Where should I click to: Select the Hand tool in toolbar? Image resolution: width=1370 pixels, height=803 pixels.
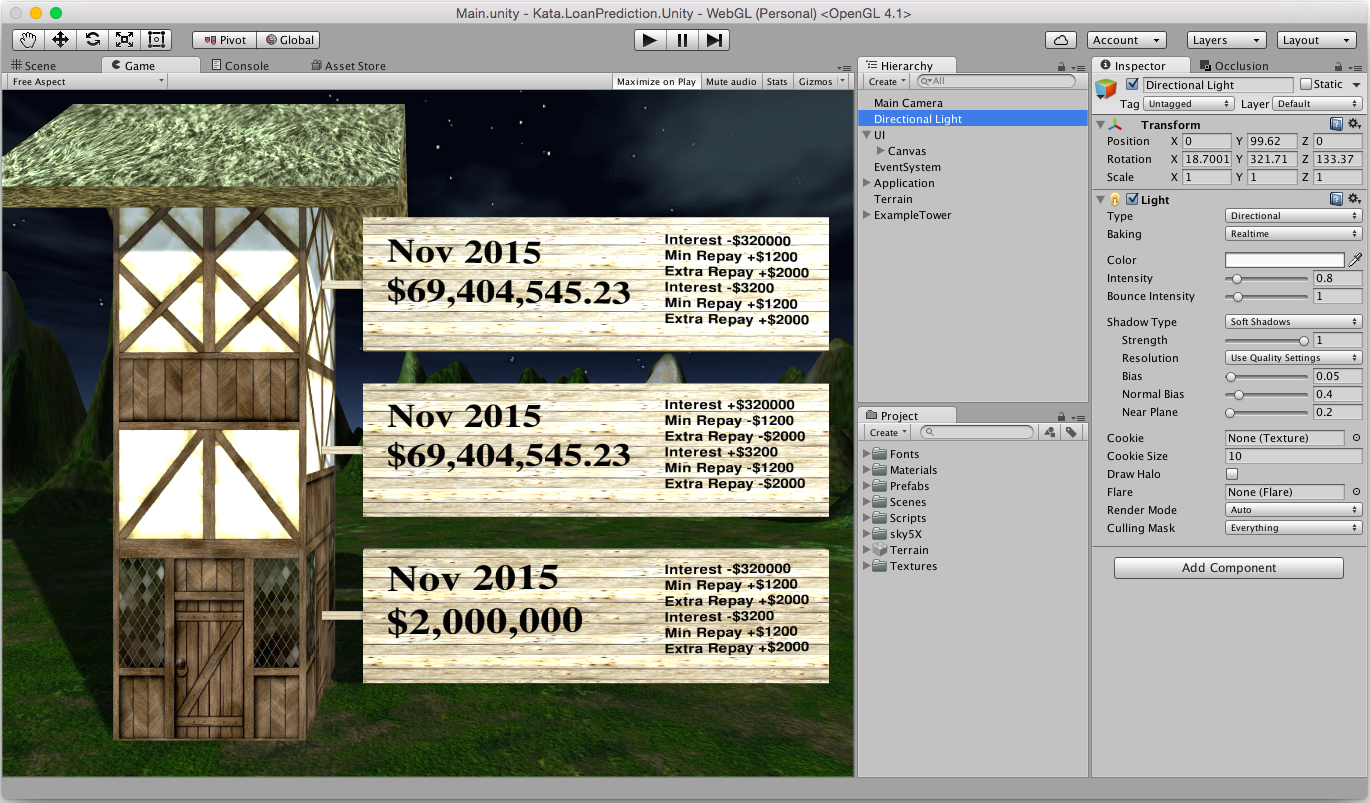click(x=28, y=40)
